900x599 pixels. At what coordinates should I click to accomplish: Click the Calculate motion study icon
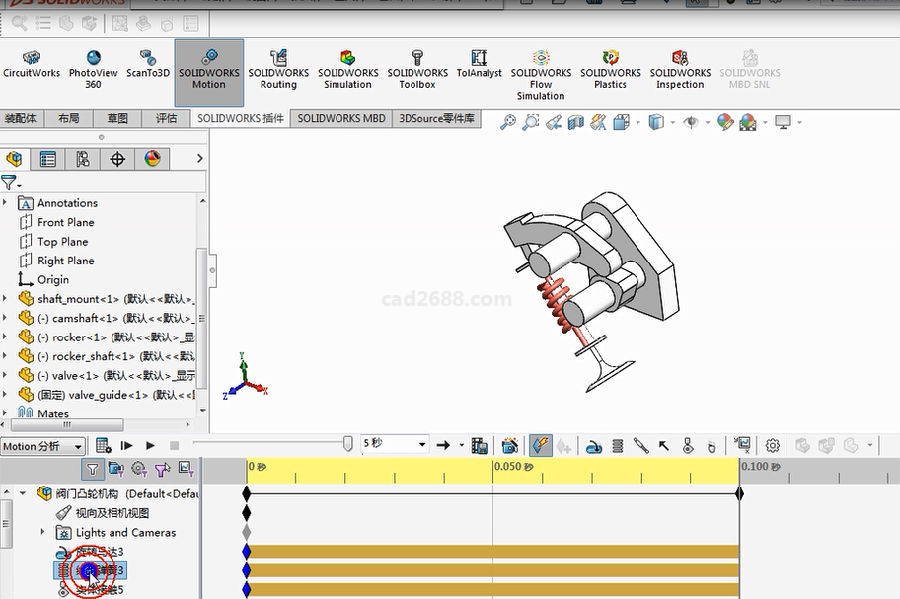(103, 445)
